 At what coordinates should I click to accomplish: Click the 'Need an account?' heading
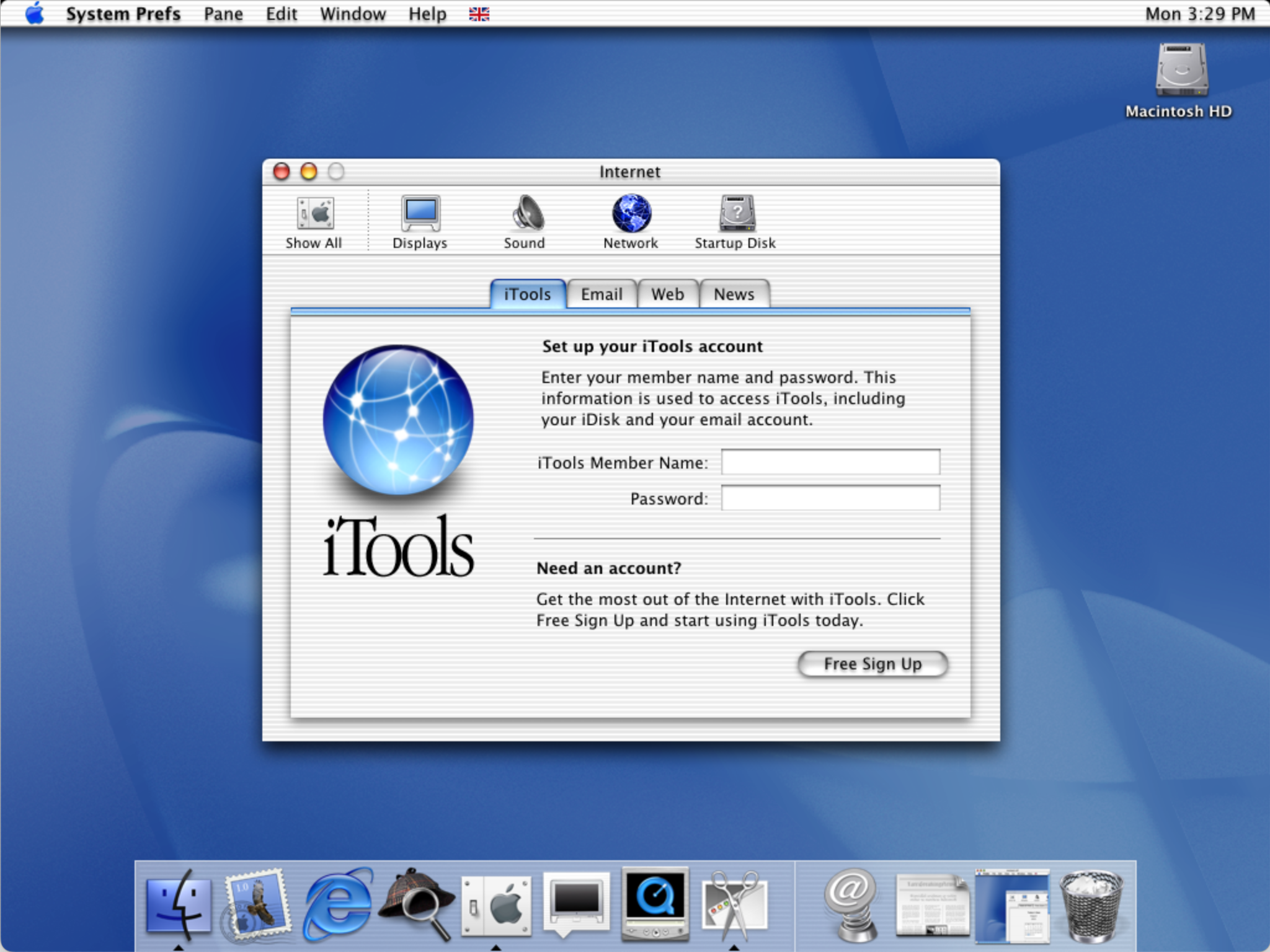[609, 568]
